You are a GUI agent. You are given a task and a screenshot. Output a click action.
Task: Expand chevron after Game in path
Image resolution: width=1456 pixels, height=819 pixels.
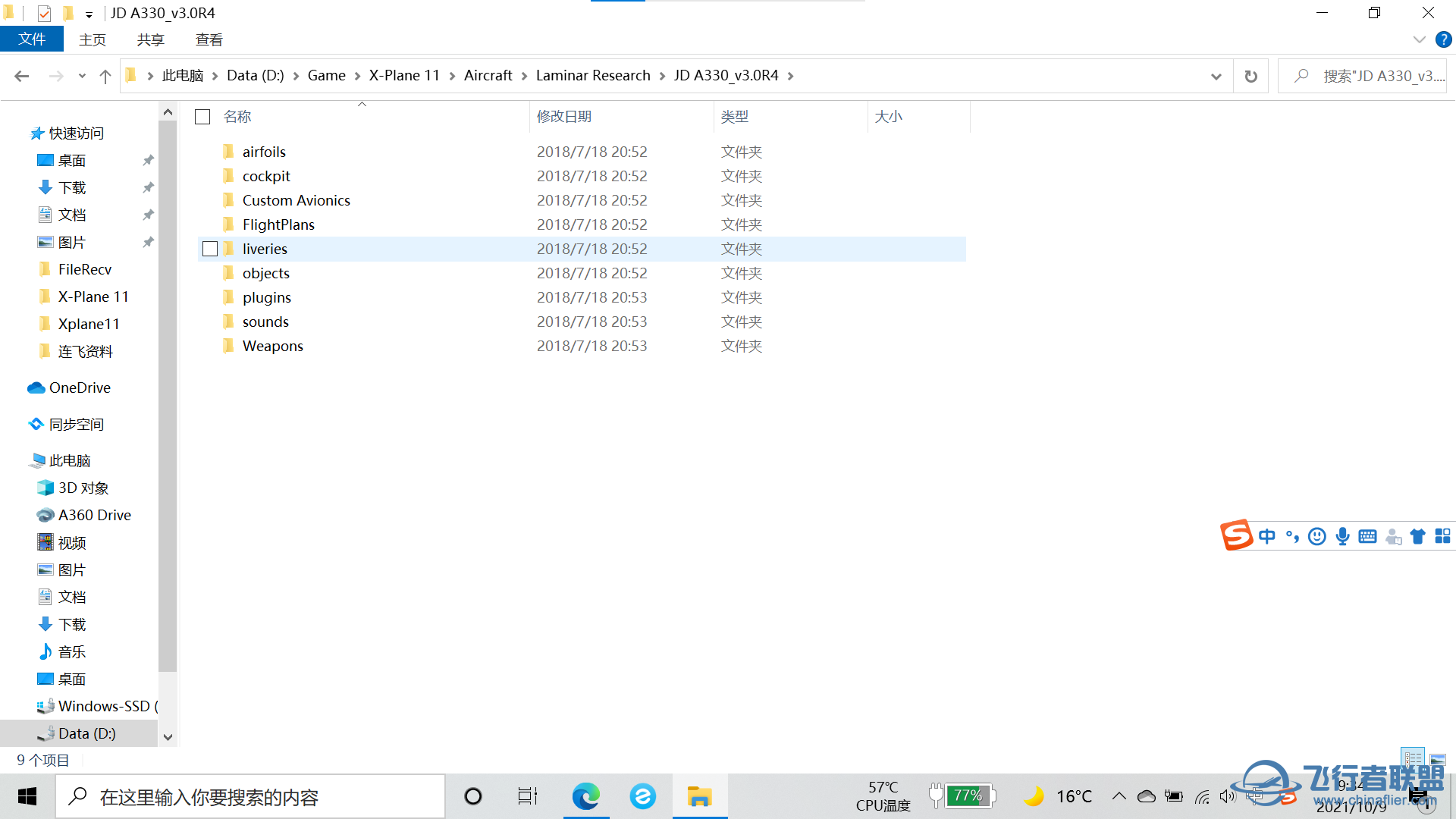point(357,76)
